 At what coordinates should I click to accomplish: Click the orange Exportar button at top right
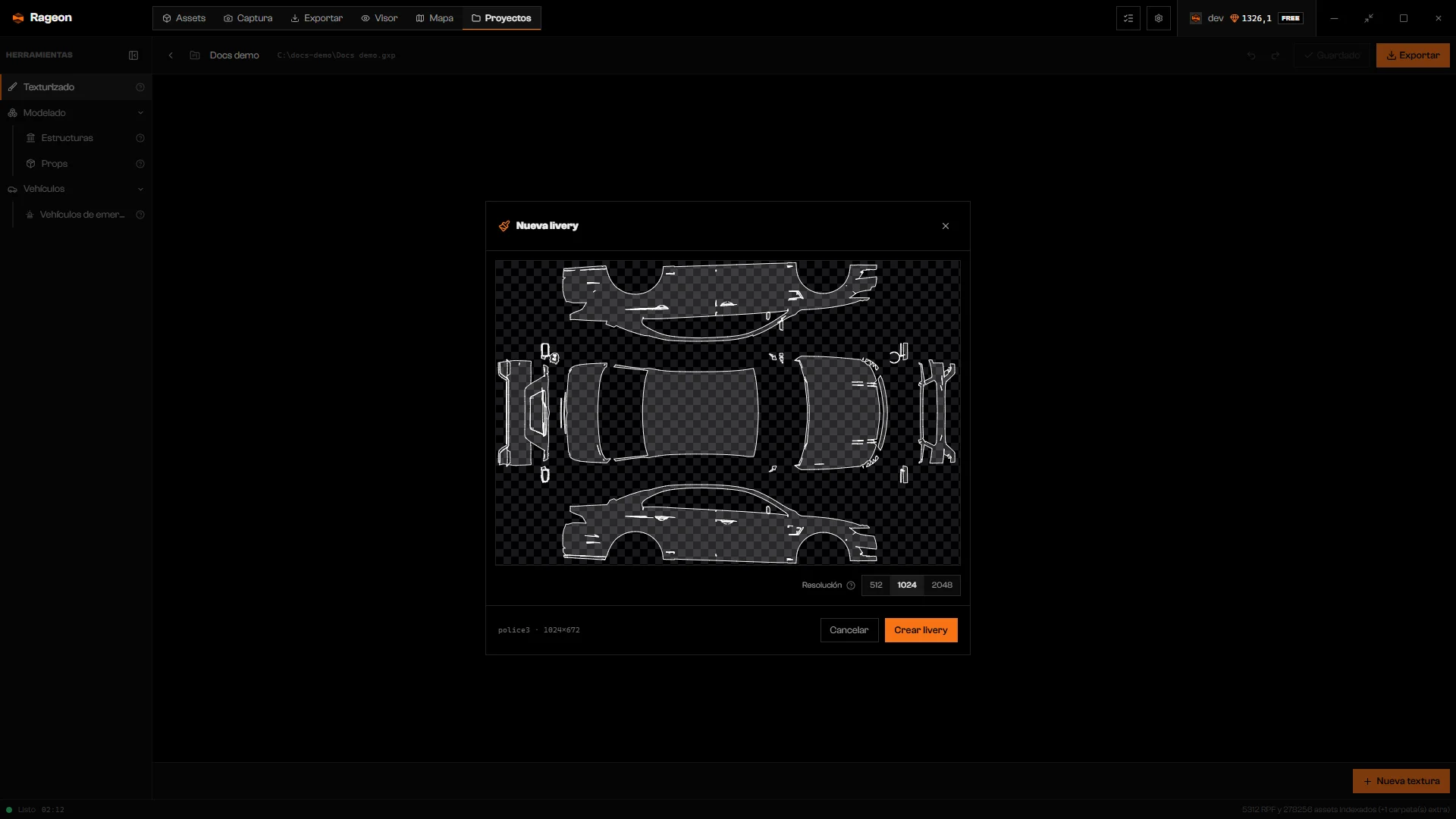1413,55
